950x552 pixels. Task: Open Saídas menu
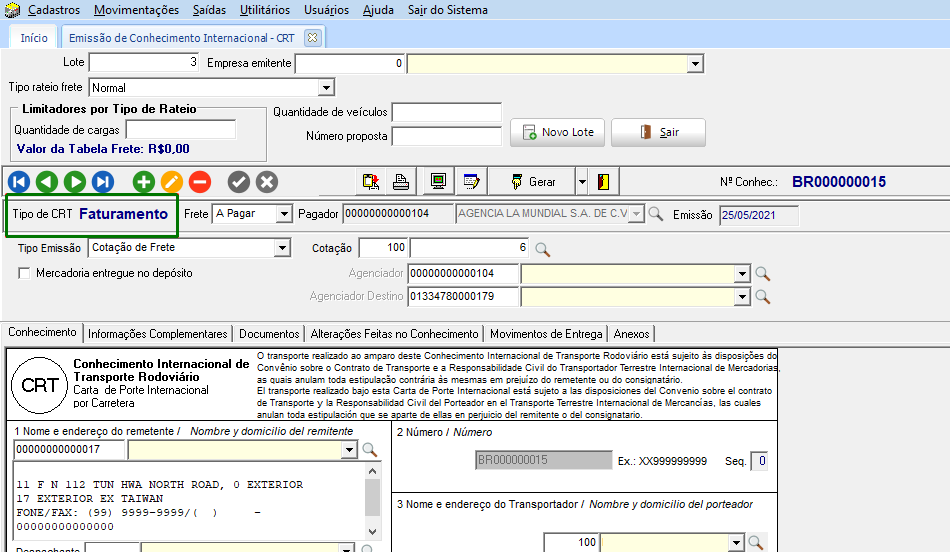pos(209,10)
